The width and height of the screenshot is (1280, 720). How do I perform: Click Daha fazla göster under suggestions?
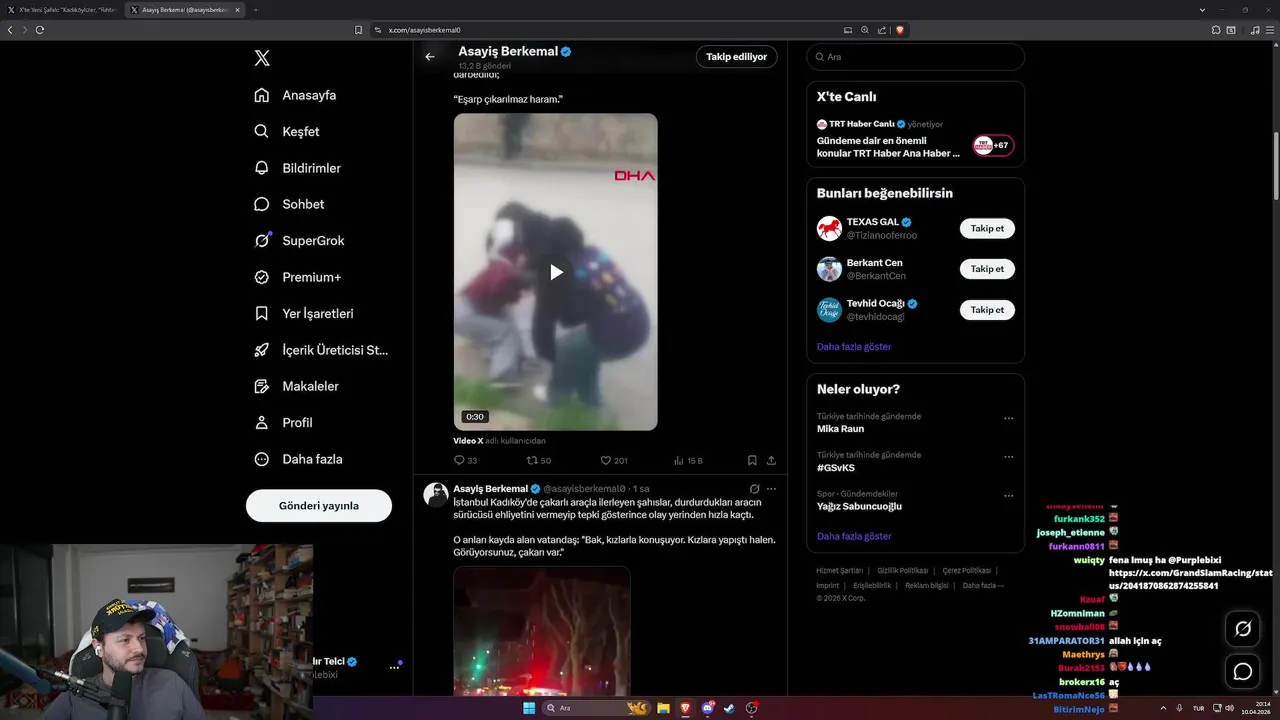854,347
